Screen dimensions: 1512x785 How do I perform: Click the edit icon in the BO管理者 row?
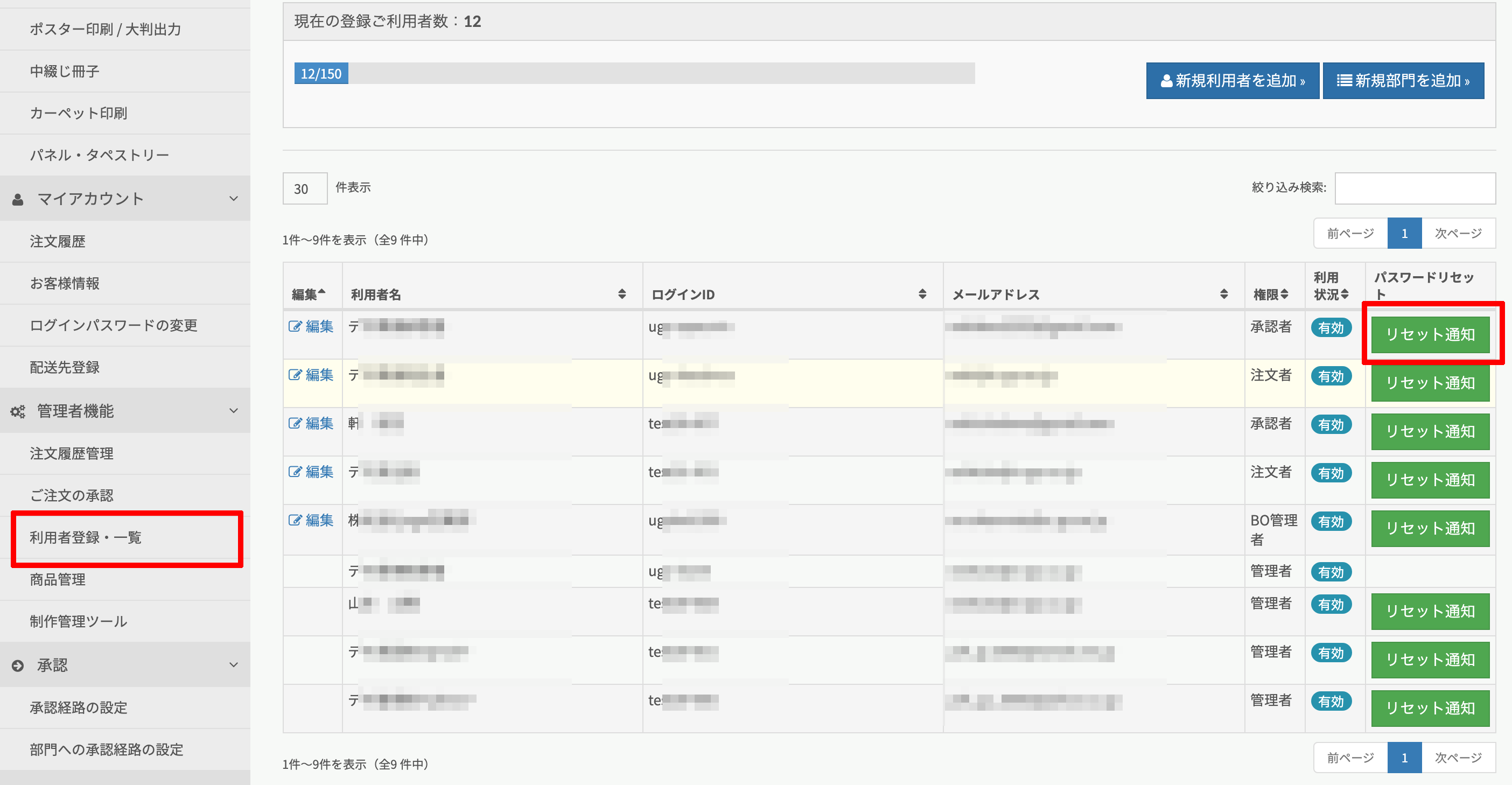point(295,521)
